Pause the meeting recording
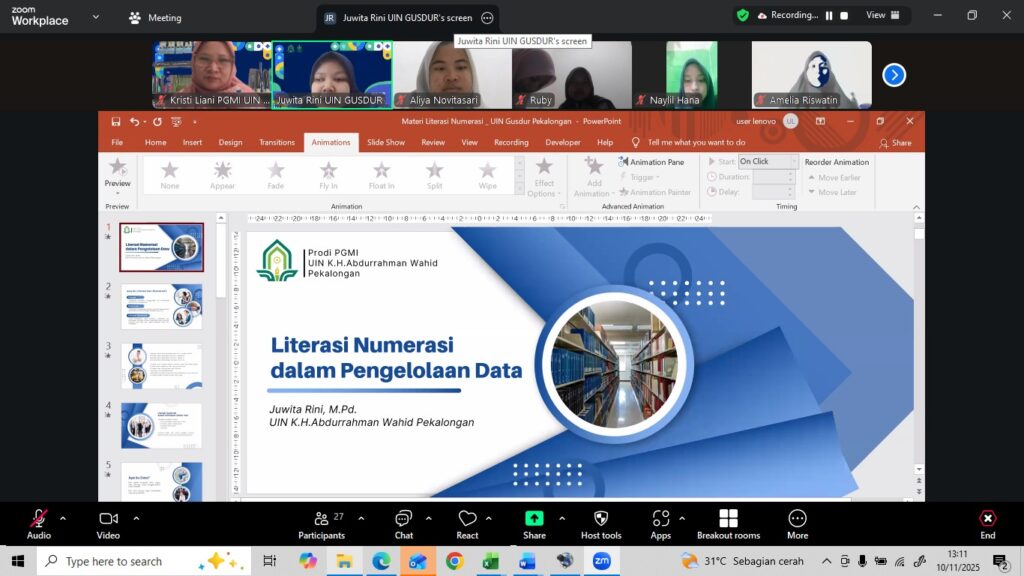1024x576 pixels. click(x=828, y=16)
